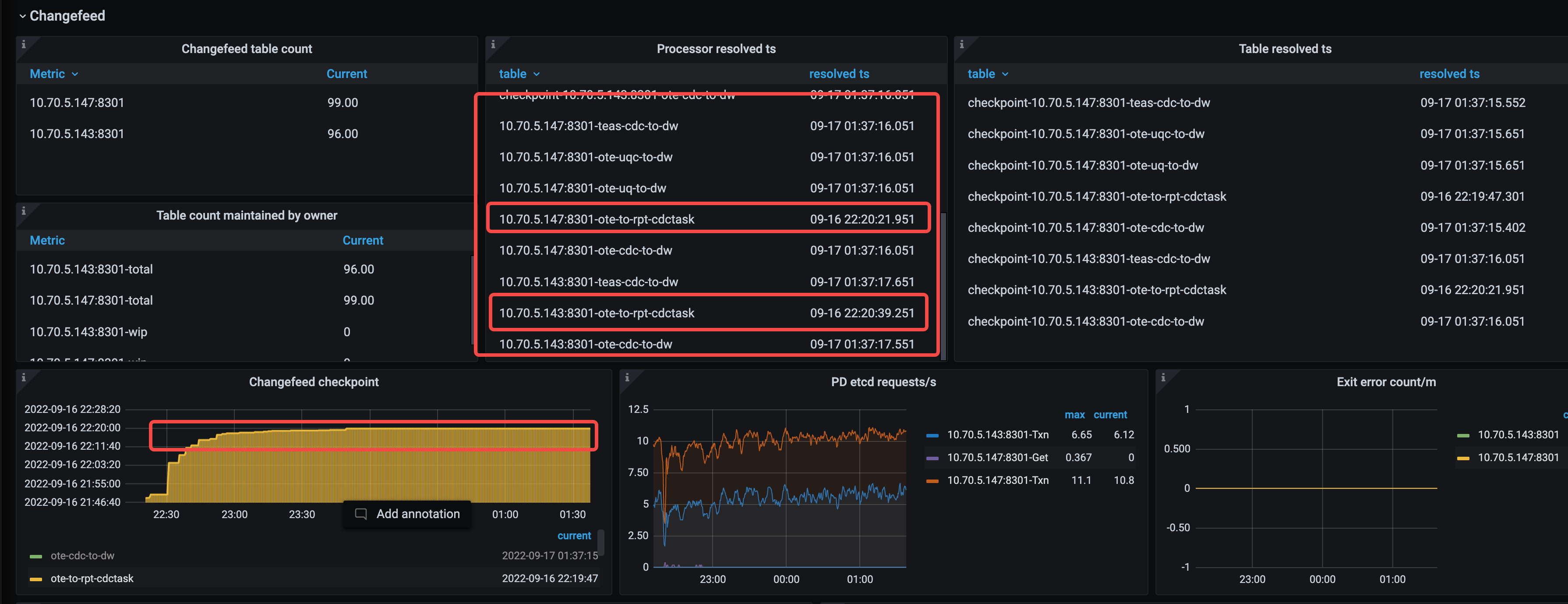Screen dimensions: 1568x604
Task: Click yellow swatch of ote-to-rpt-cdctask legend
Action: click(36, 579)
